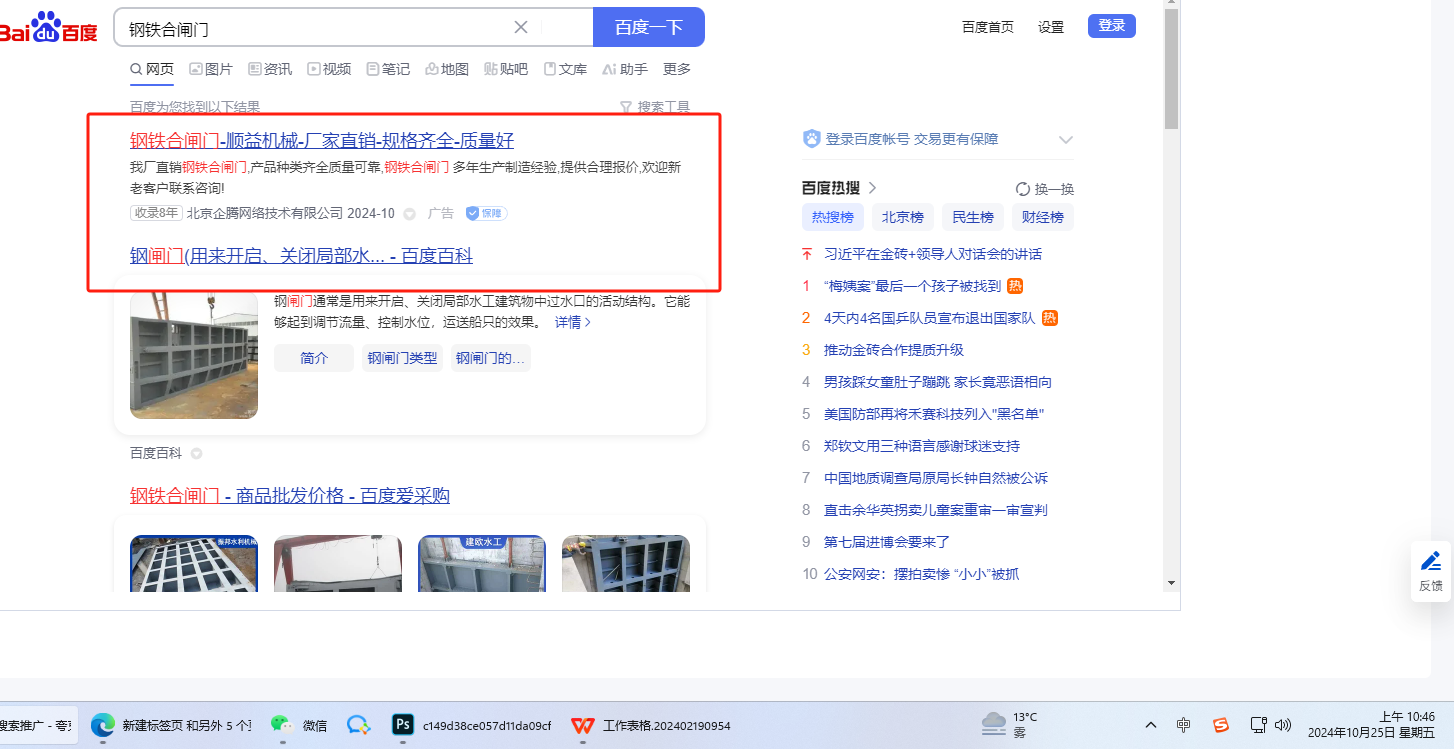The width and height of the screenshot is (1454, 749).
Task: Switch to the 视频 tab
Action: pos(329,69)
